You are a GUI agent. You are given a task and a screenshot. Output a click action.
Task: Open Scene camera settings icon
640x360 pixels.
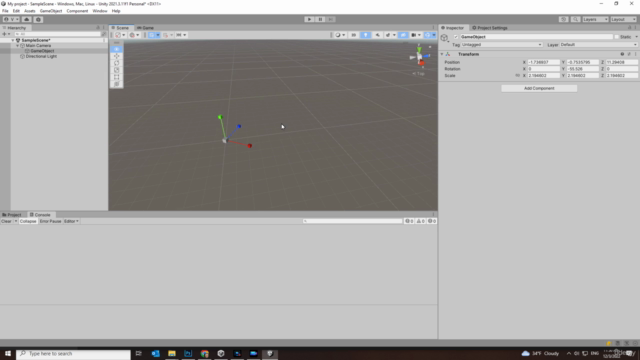click(413, 35)
